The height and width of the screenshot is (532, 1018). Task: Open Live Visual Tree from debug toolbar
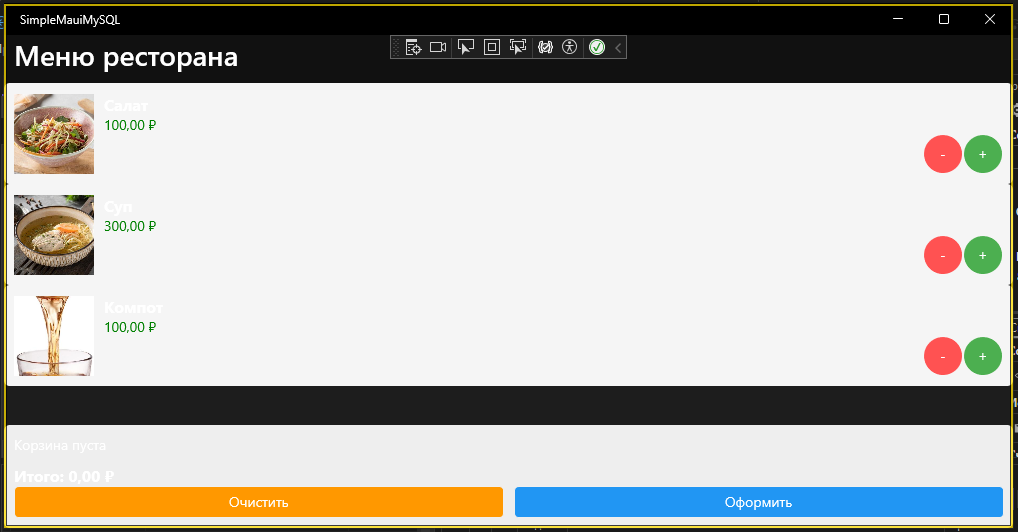coord(412,47)
